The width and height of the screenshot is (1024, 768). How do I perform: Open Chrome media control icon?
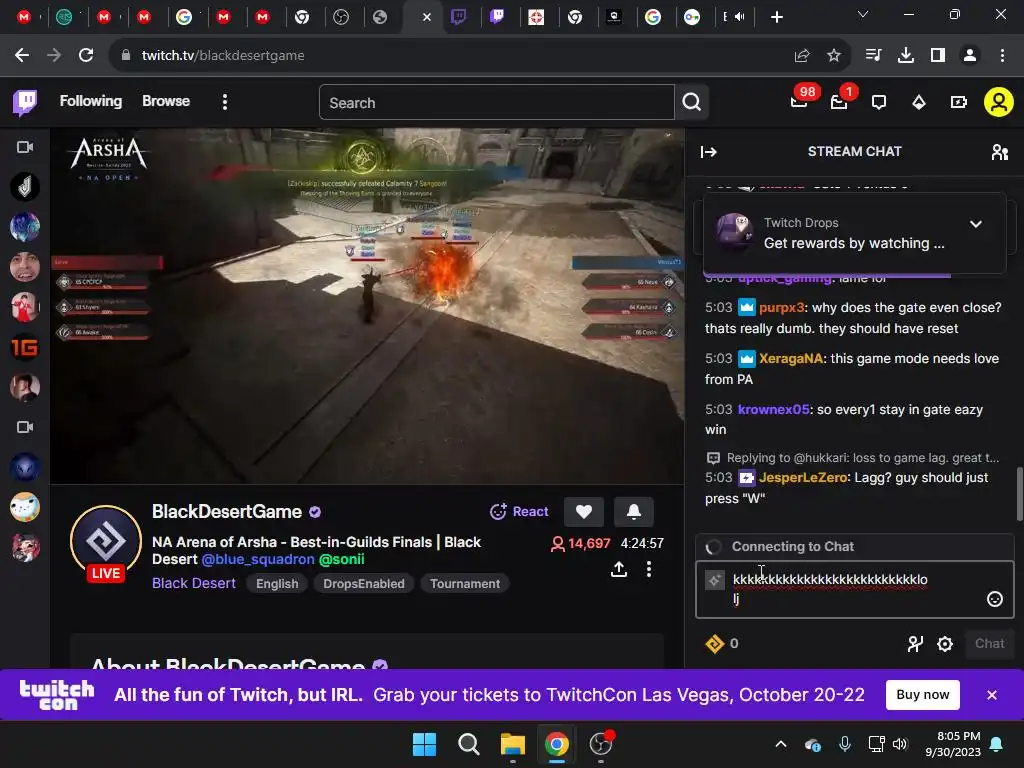873,56
